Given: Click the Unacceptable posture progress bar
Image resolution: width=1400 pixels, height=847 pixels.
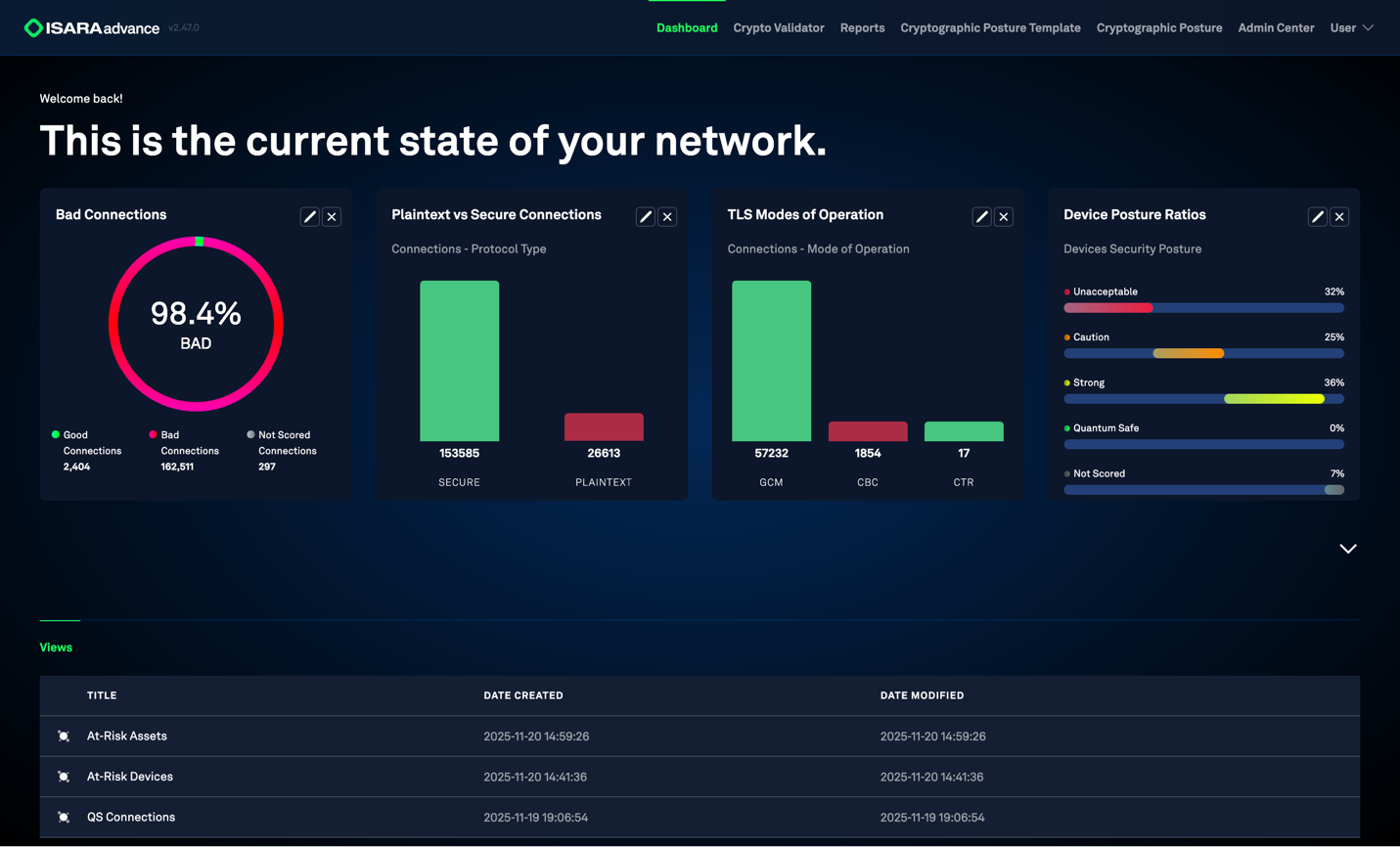Looking at the screenshot, I should (1202, 308).
